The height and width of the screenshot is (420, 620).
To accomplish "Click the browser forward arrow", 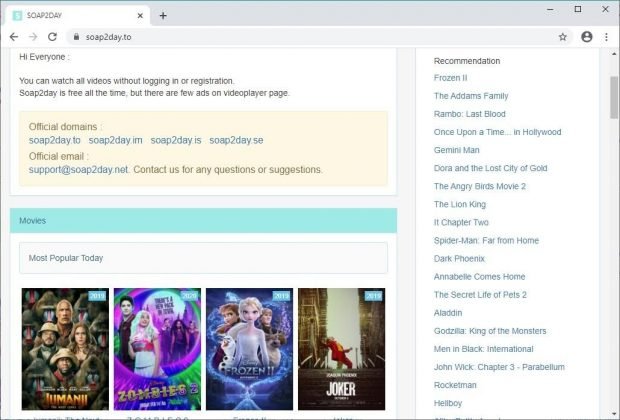I will coord(33,37).
